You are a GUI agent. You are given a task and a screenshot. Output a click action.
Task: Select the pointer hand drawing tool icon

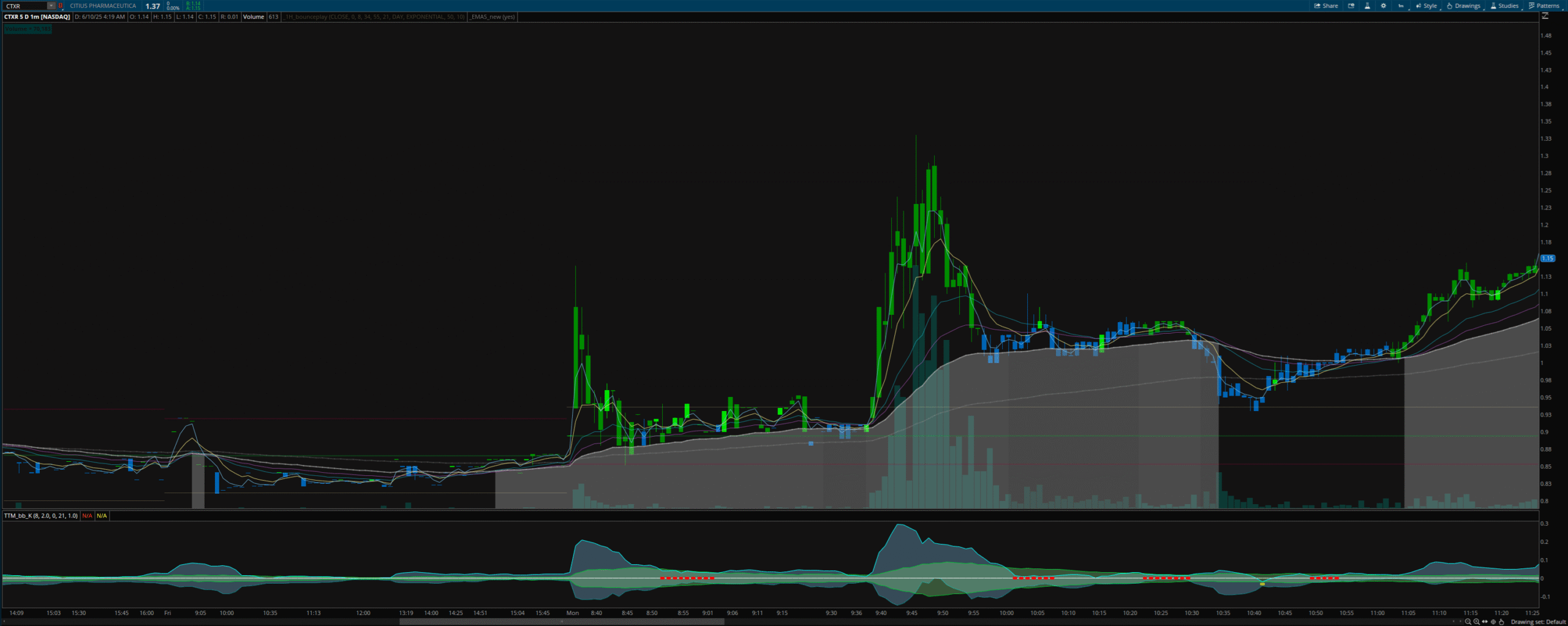pos(1501,622)
